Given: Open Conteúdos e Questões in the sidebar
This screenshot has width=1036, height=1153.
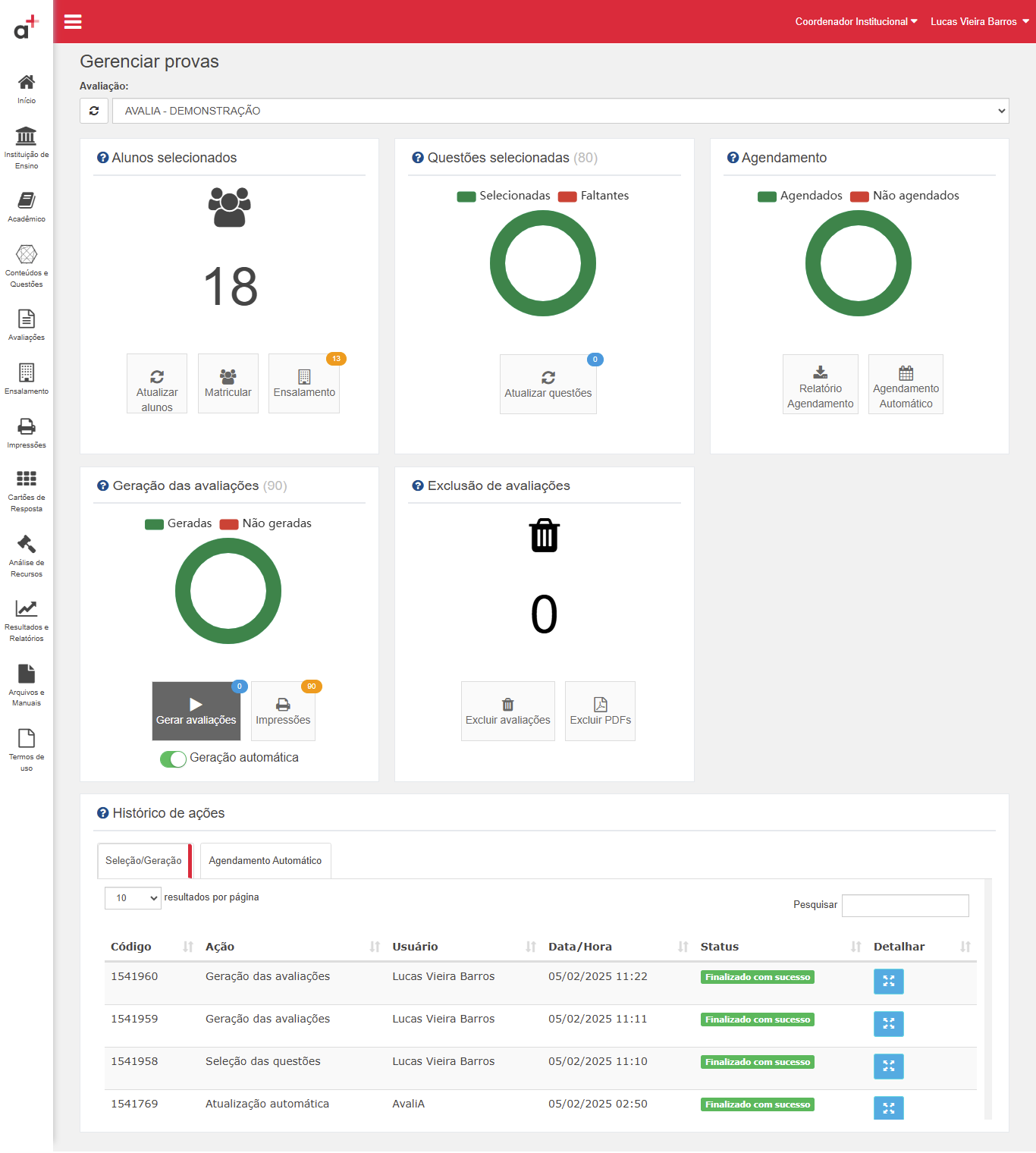Looking at the screenshot, I should (27, 266).
